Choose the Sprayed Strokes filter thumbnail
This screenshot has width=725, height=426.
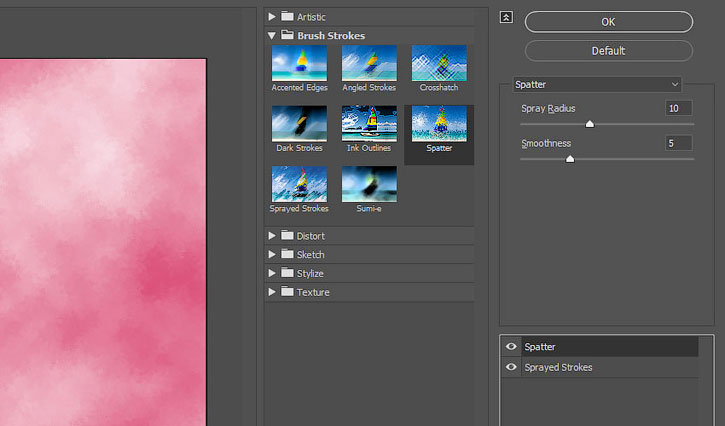click(x=299, y=184)
